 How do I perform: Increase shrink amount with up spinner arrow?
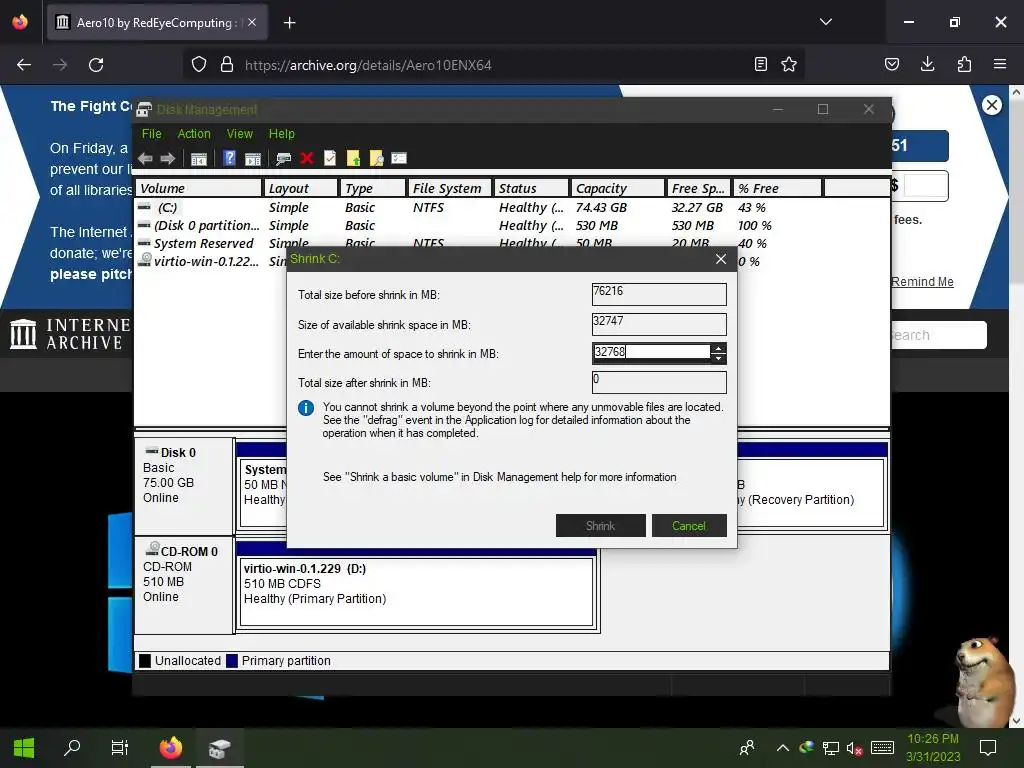point(718,348)
